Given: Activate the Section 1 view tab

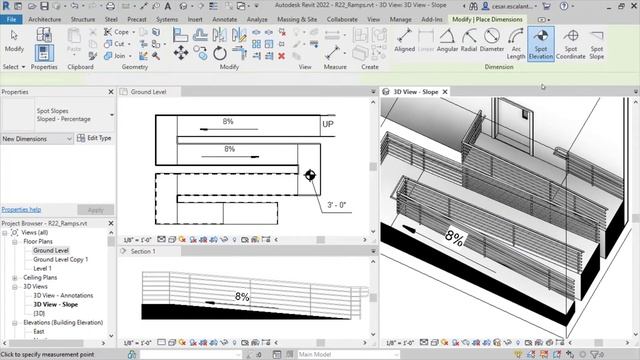Looking at the screenshot, I should tap(143, 251).
